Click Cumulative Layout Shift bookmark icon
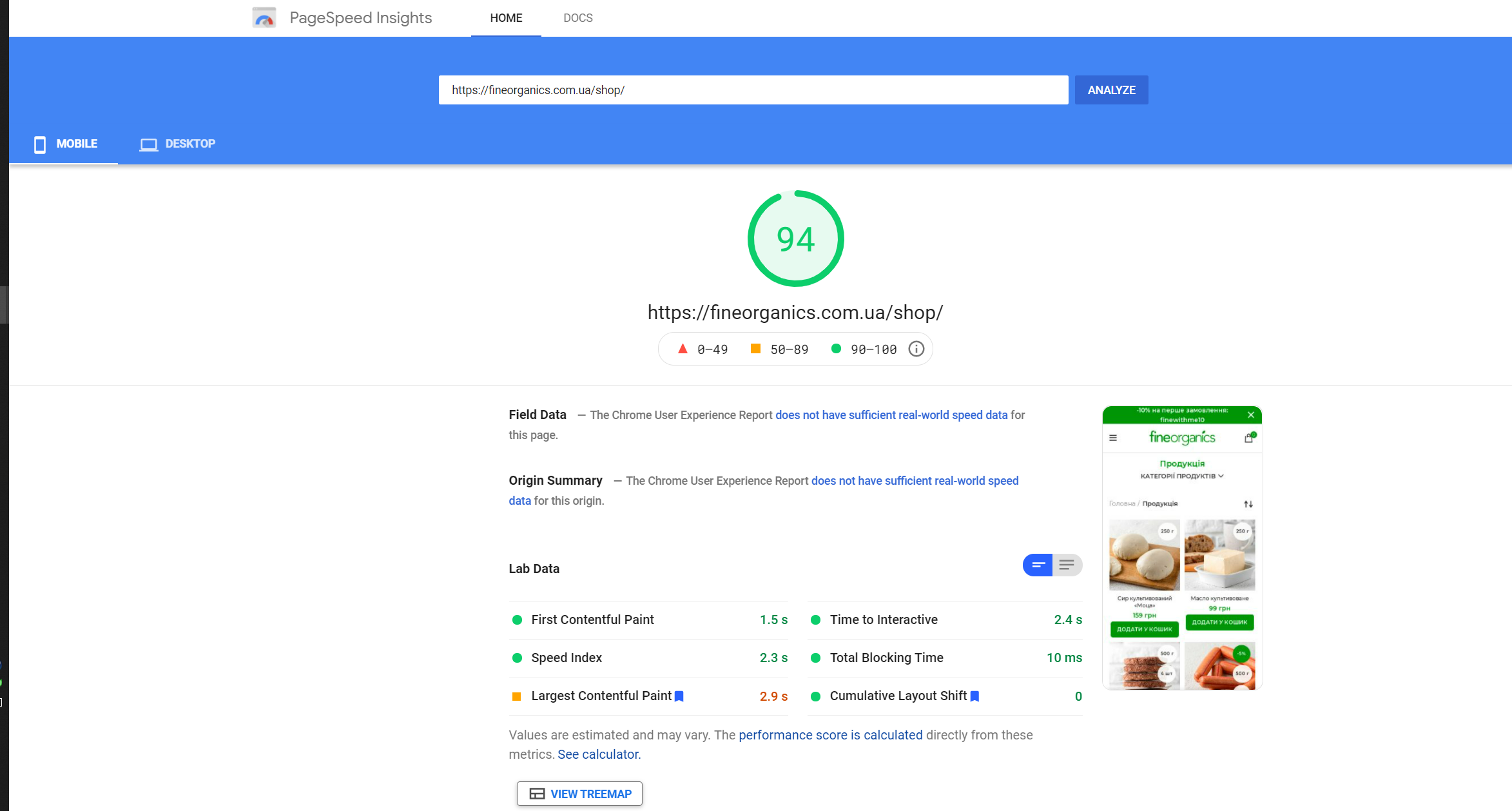The height and width of the screenshot is (811, 1512). [974, 696]
